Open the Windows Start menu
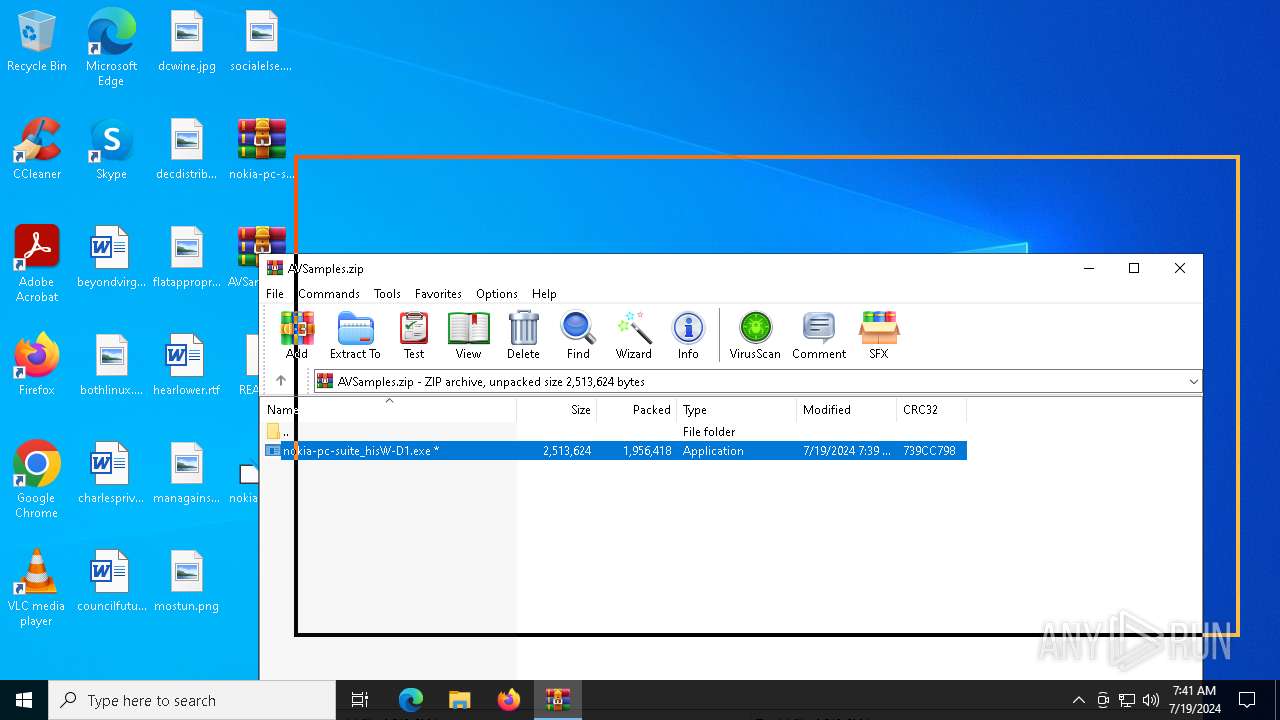1280x720 pixels. [24, 700]
